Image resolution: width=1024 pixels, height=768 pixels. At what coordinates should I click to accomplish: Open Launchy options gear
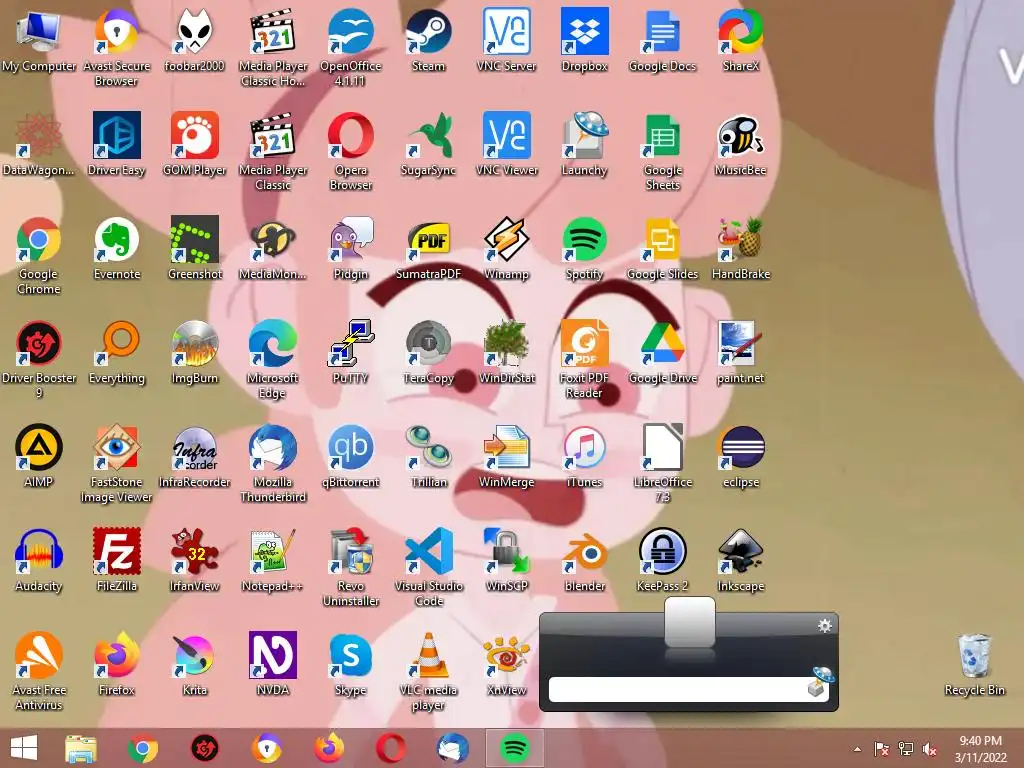click(x=825, y=626)
